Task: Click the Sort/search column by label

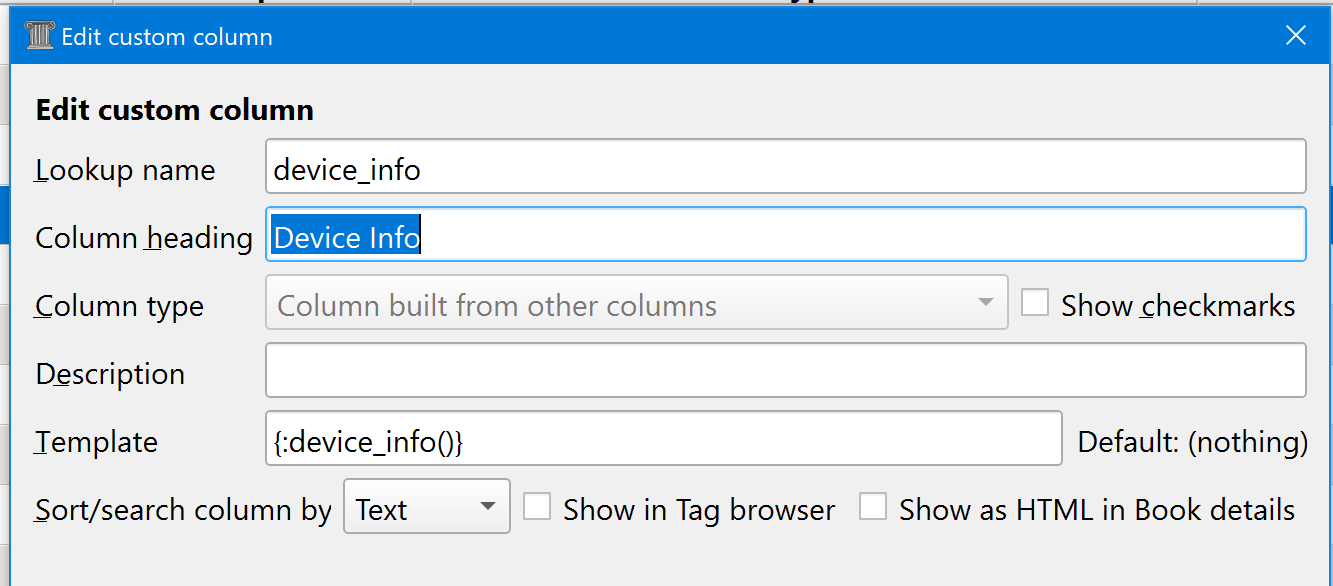Action: pos(183,510)
